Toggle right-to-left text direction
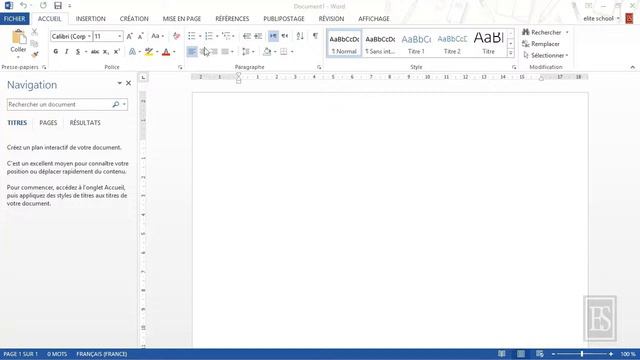This screenshot has width=640, height=360. (x=284, y=36)
